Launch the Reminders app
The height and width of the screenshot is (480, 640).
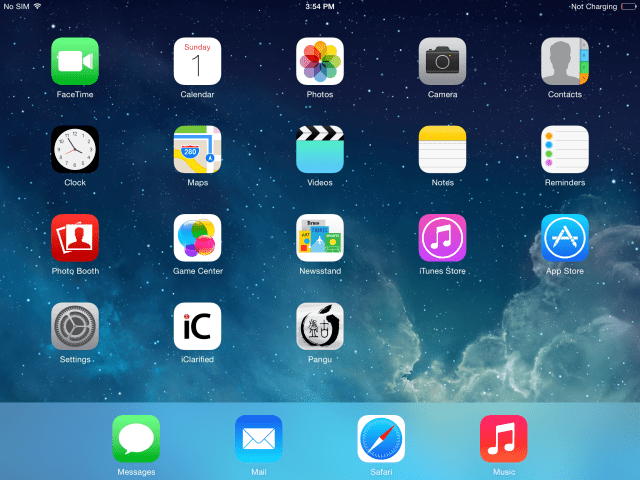pyautogui.click(x=565, y=149)
